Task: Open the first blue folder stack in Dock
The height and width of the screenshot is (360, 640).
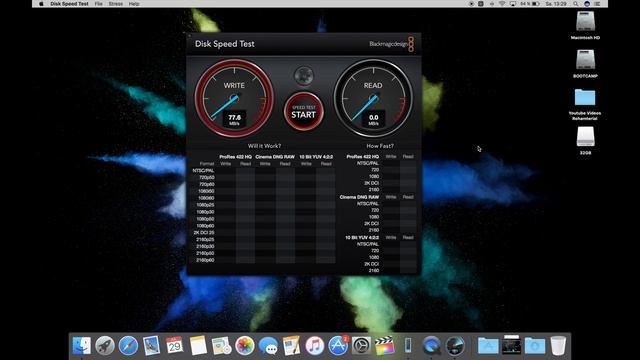Action: pyautogui.click(x=488, y=346)
